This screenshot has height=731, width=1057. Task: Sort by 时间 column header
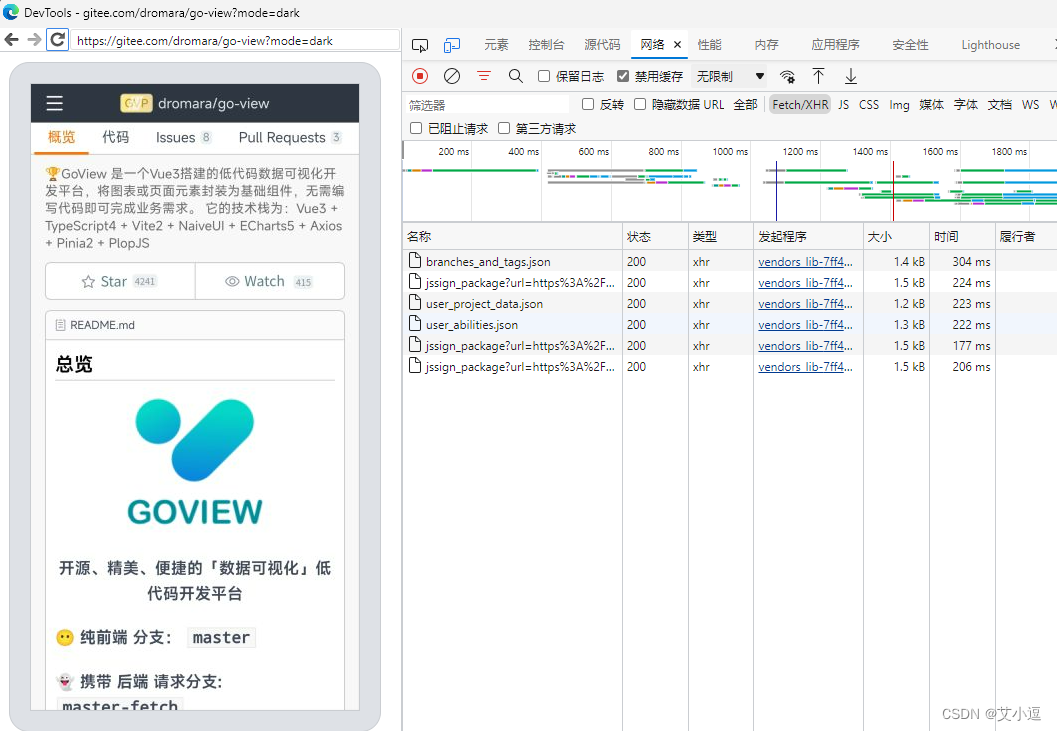962,236
